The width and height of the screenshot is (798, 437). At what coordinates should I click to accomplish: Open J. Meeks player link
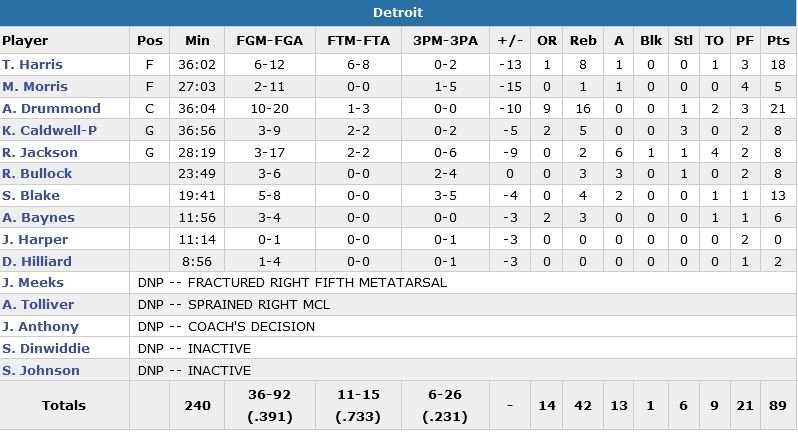[32, 283]
